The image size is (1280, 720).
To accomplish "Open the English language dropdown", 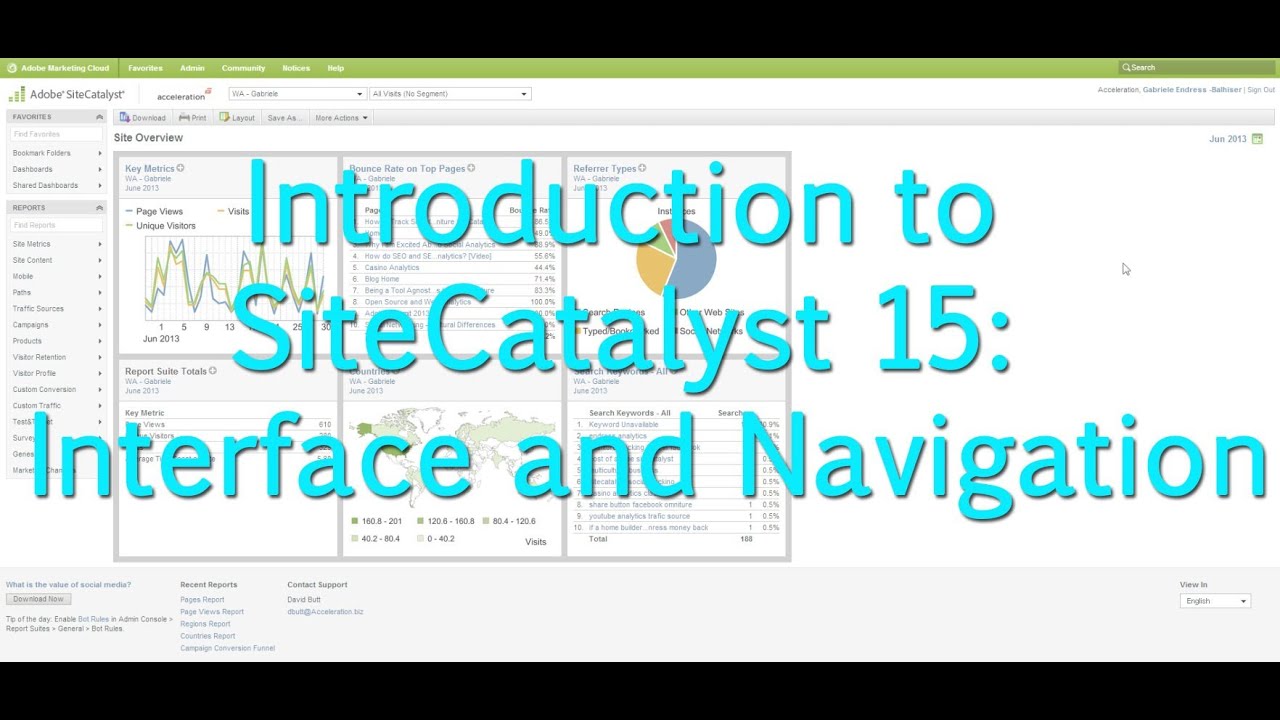I will (1215, 601).
